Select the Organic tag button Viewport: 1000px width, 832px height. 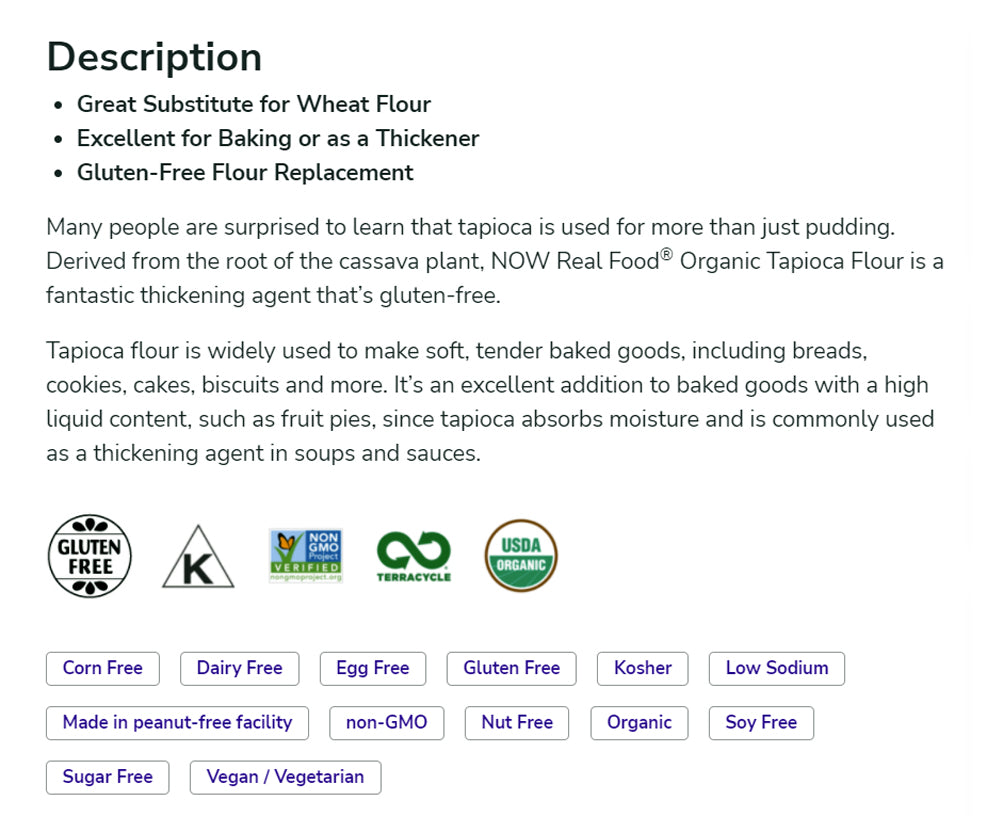point(640,722)
